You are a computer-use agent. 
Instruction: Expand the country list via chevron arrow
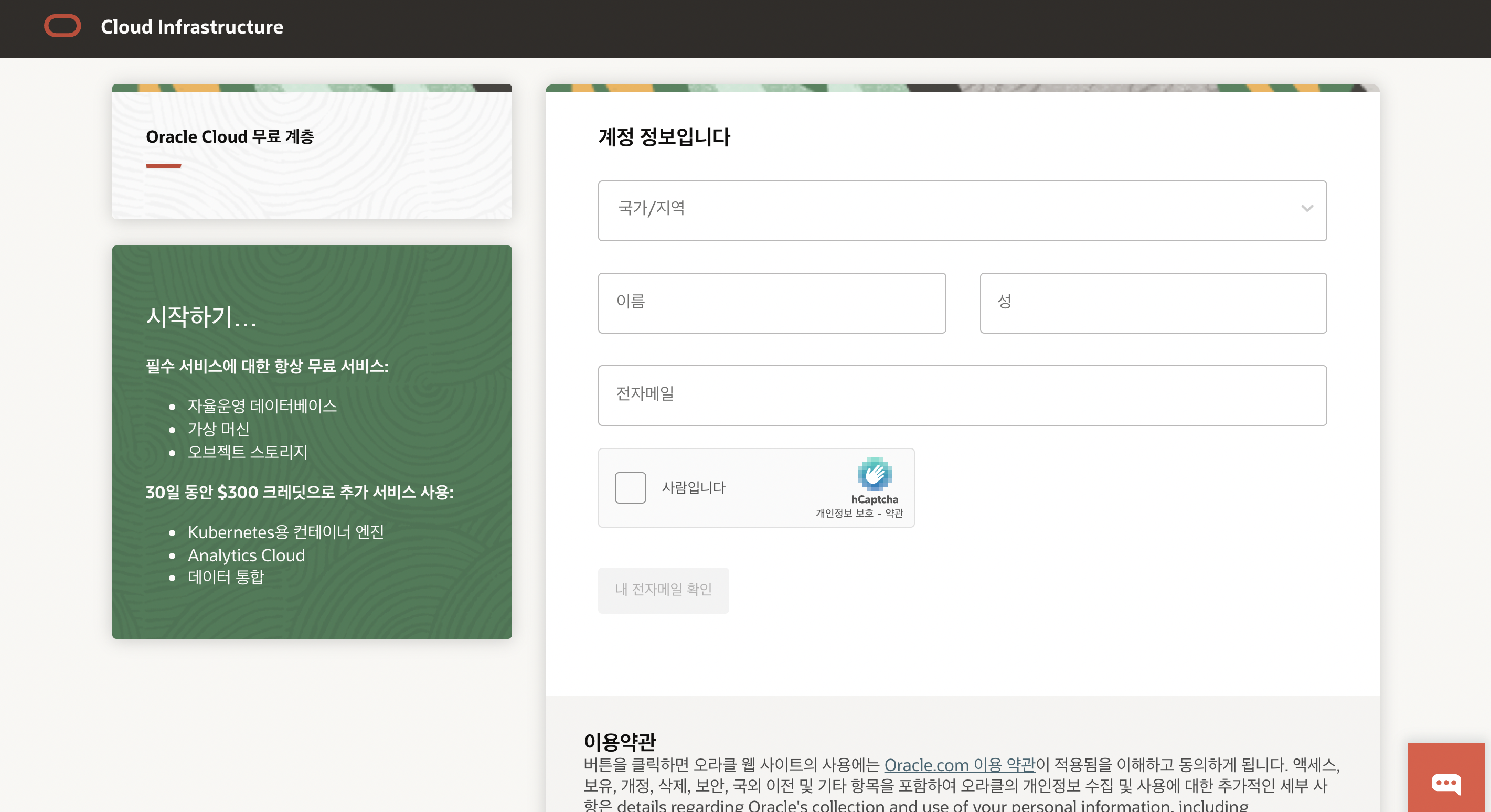(x=1307, y=209)
